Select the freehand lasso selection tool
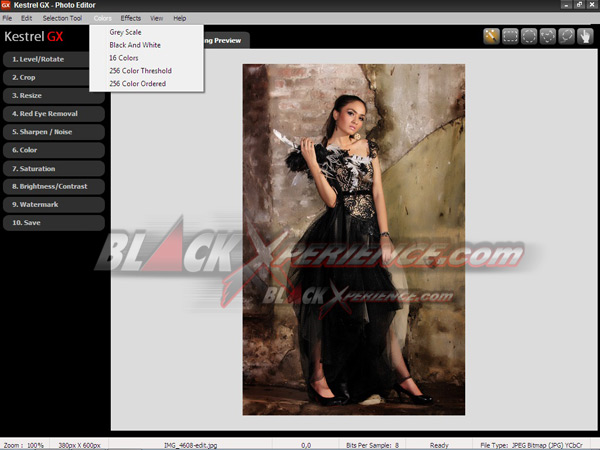Viewport: 600px width, 450px height. tap(566, 37)
